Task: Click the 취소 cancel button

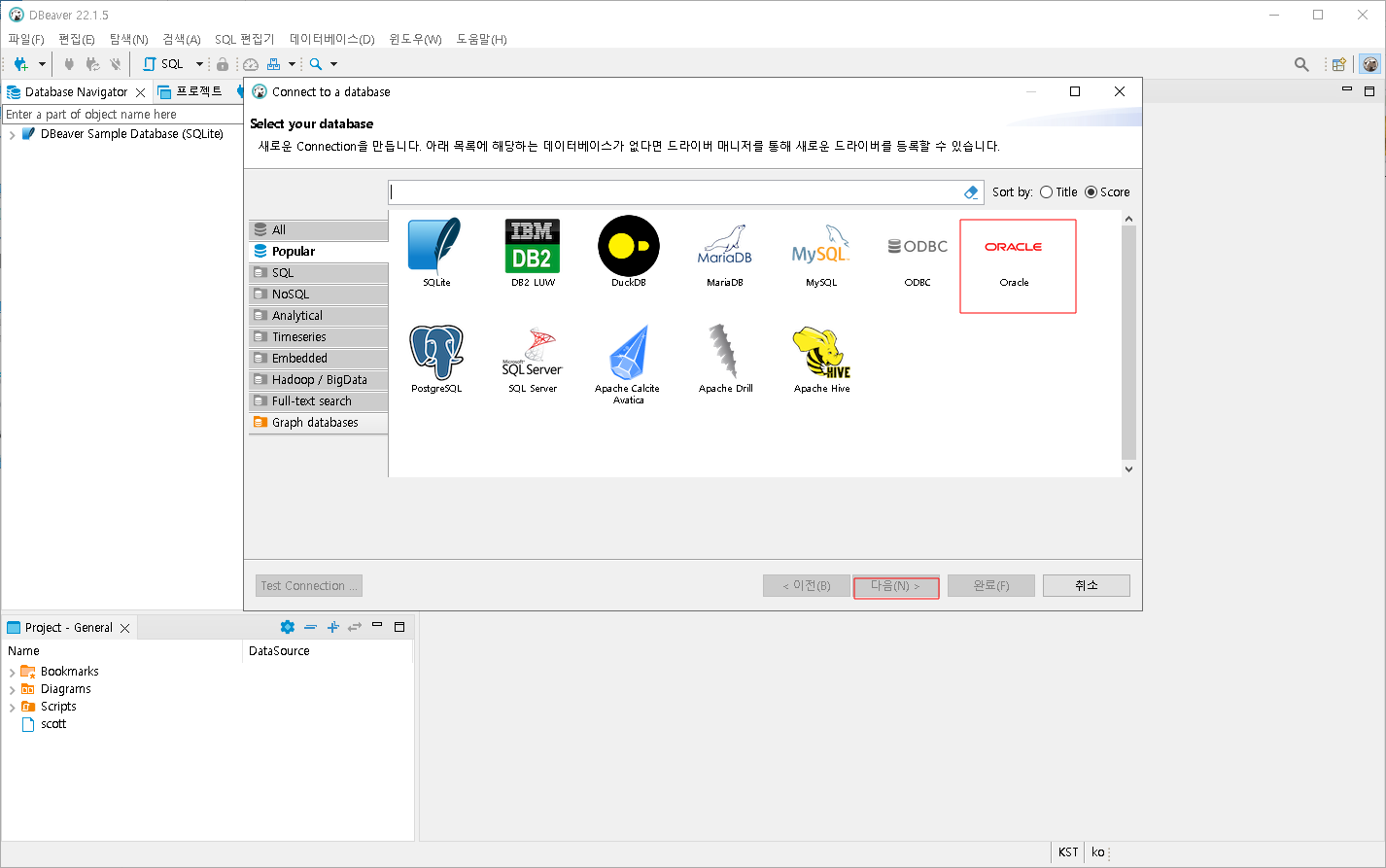Action: coord(1087,585)
